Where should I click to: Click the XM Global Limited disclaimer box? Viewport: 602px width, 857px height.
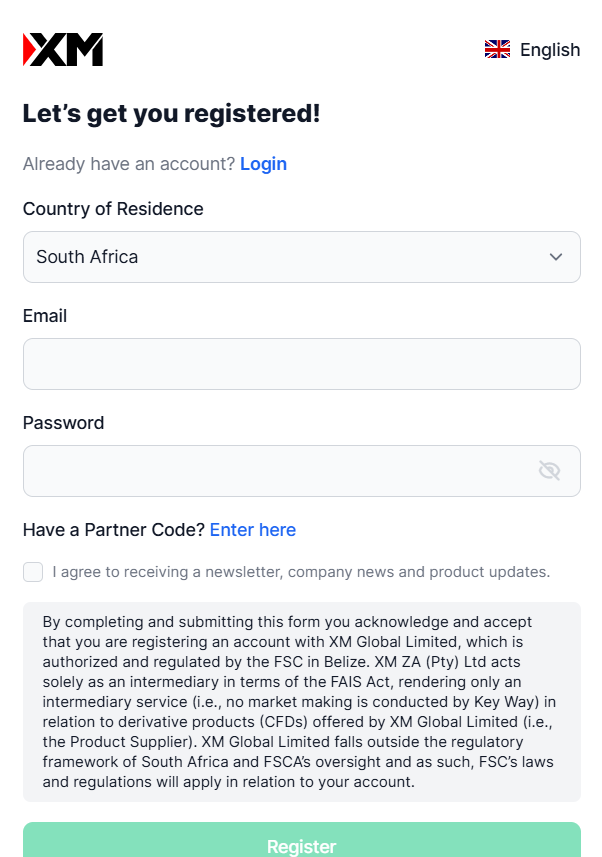click(301, 702)
